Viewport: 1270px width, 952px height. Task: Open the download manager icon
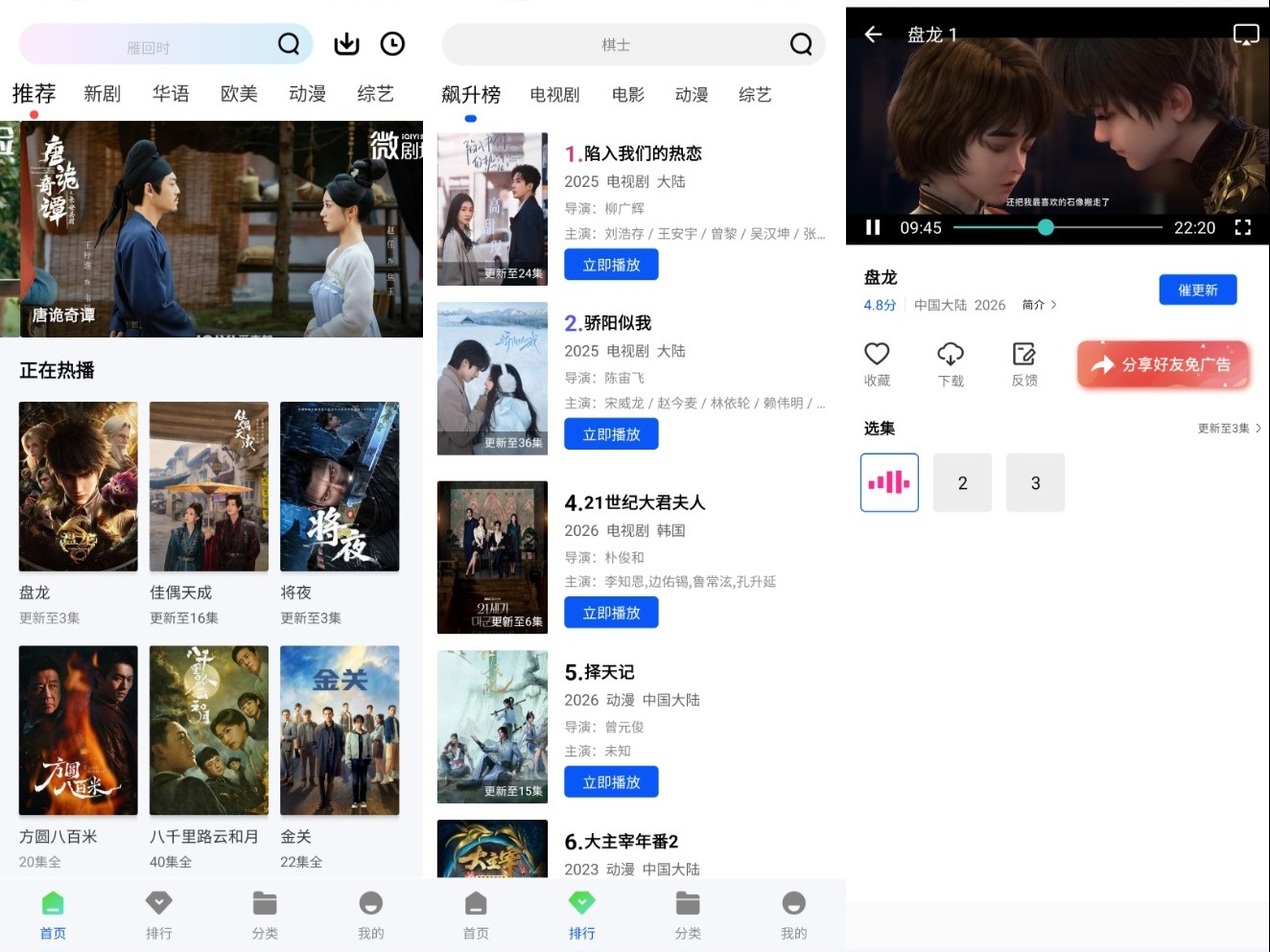coord(346,44)
